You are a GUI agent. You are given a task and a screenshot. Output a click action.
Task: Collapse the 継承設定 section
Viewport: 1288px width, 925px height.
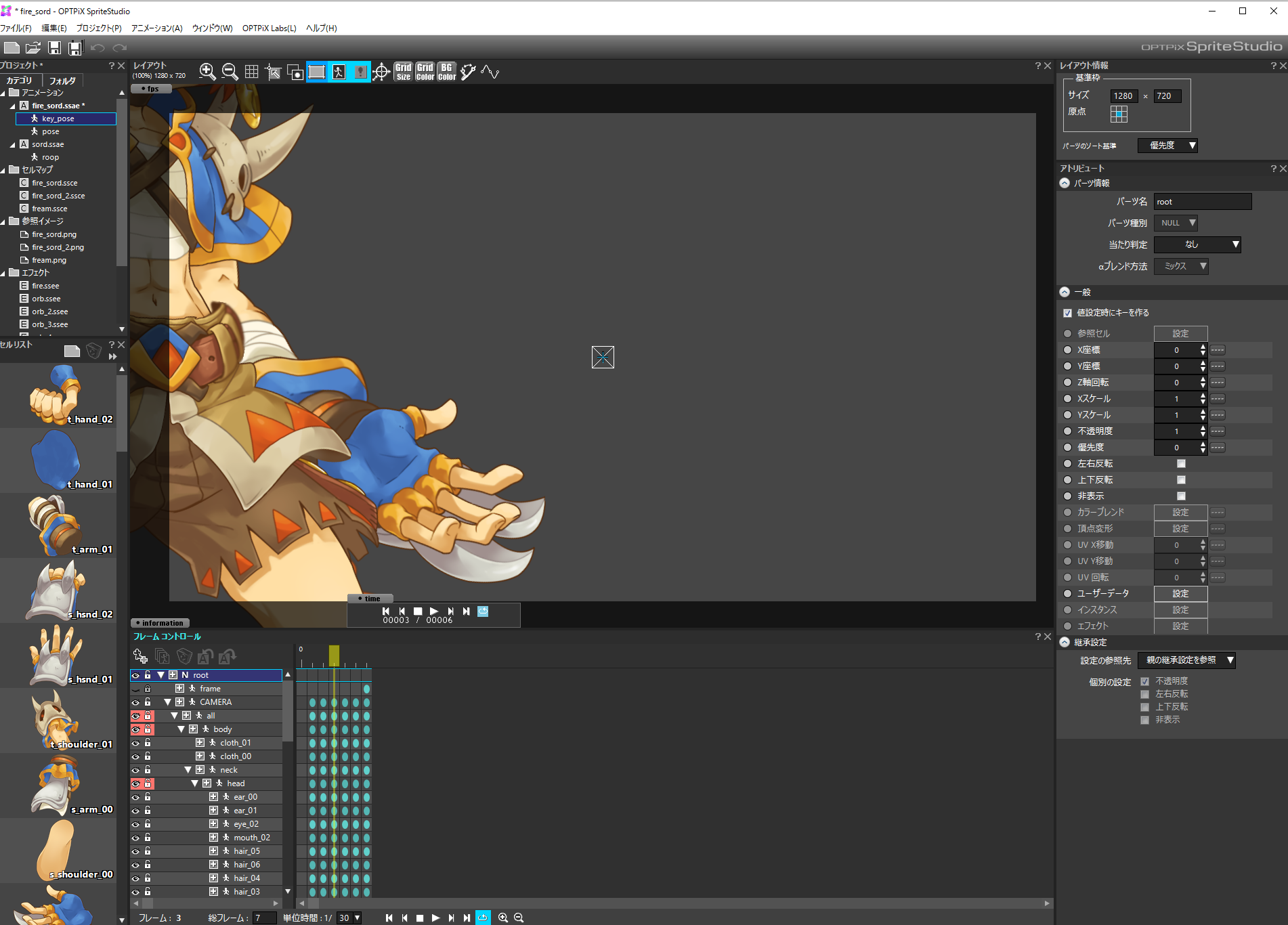coord(1065,643)
